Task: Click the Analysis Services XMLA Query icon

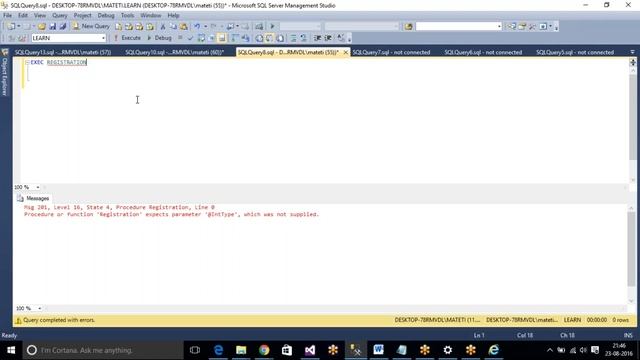Action: point(150,27)
